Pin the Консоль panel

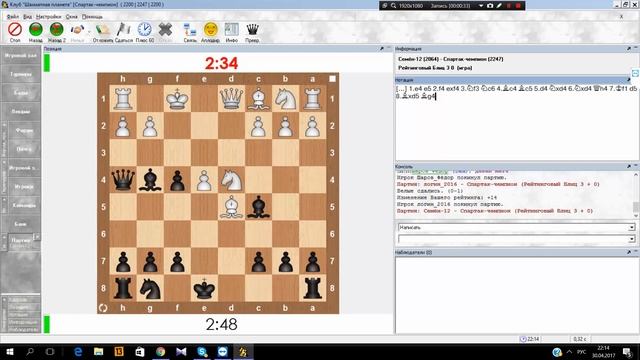629,167
